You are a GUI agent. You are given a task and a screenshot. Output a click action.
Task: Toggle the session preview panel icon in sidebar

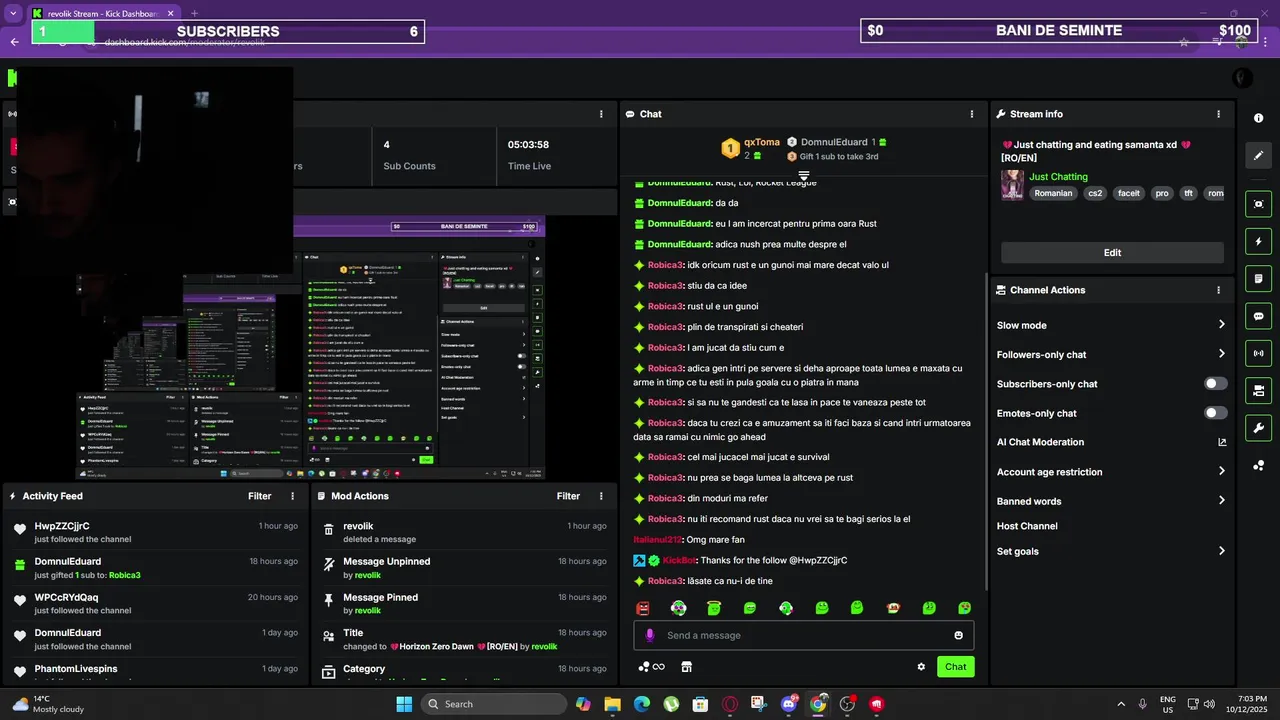coord(1258,204)
